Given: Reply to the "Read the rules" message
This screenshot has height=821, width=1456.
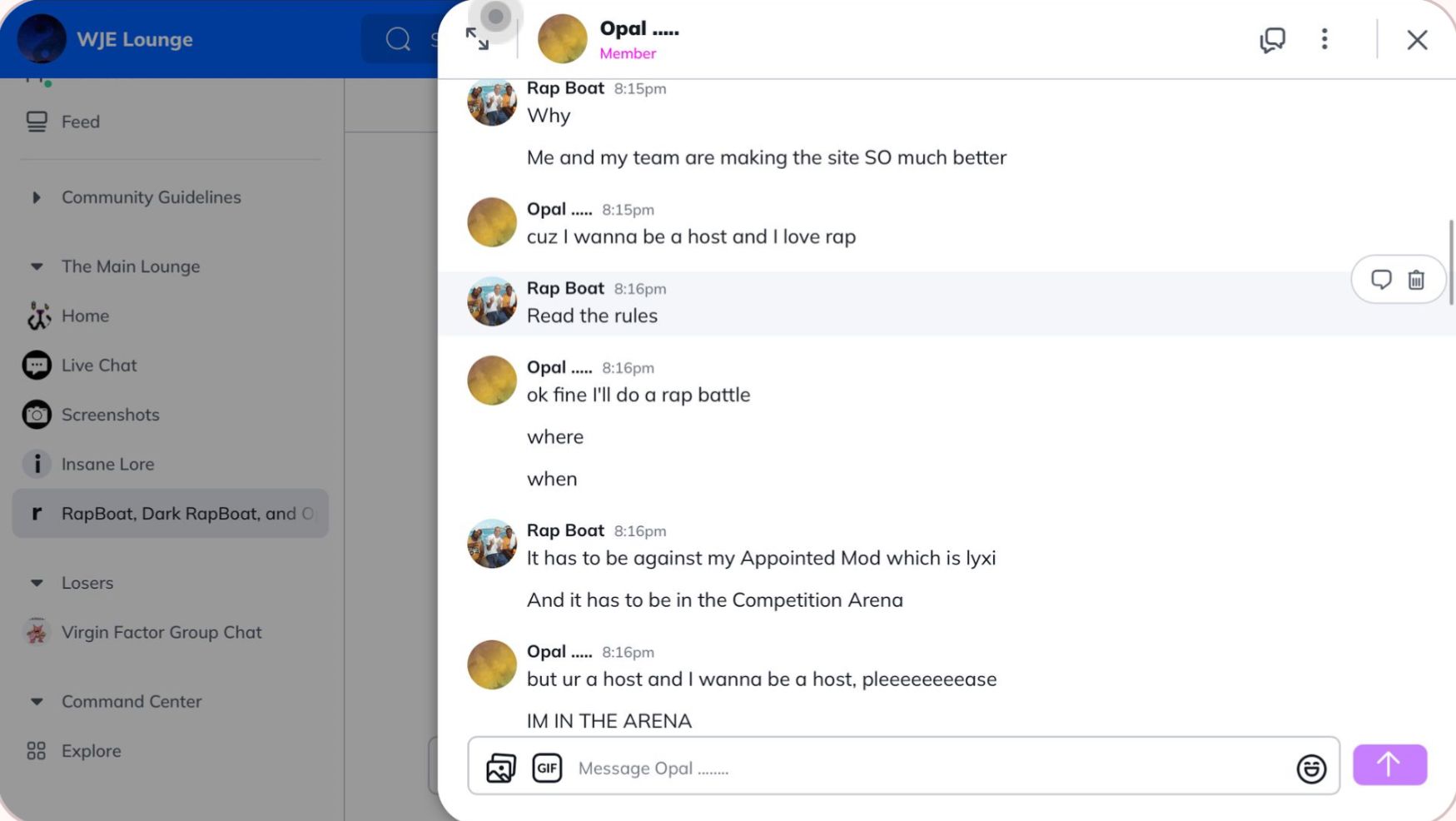Looking at the screenshot, I should 1381,280.
